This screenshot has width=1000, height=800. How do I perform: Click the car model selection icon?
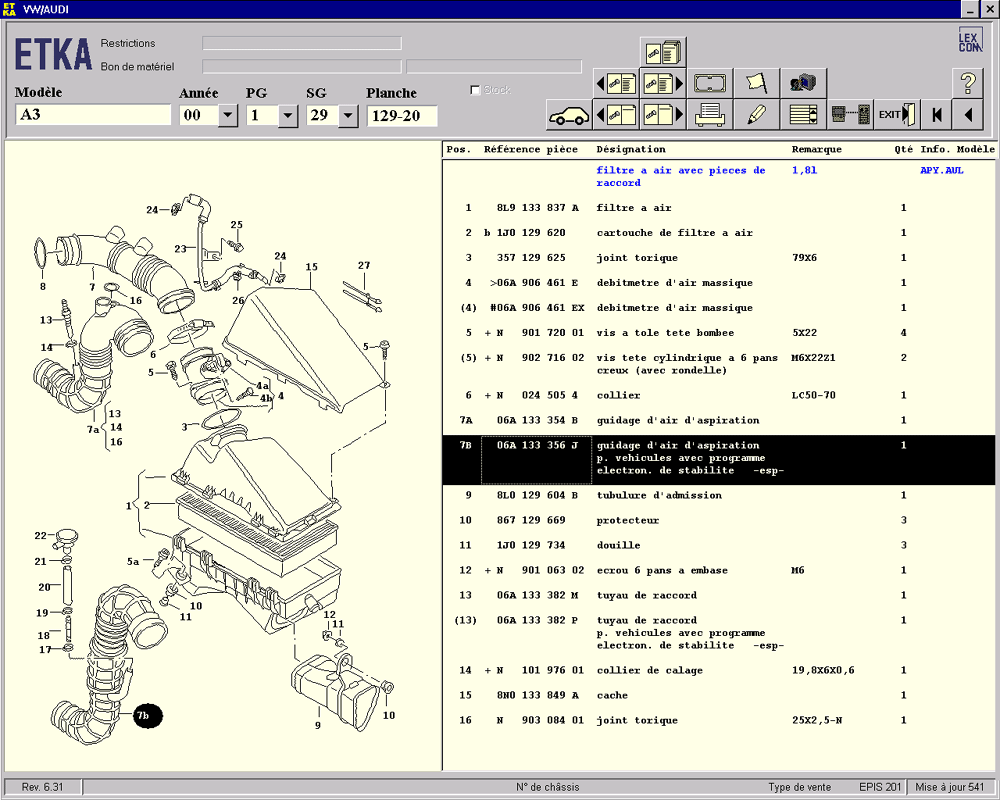click(568, 114)
